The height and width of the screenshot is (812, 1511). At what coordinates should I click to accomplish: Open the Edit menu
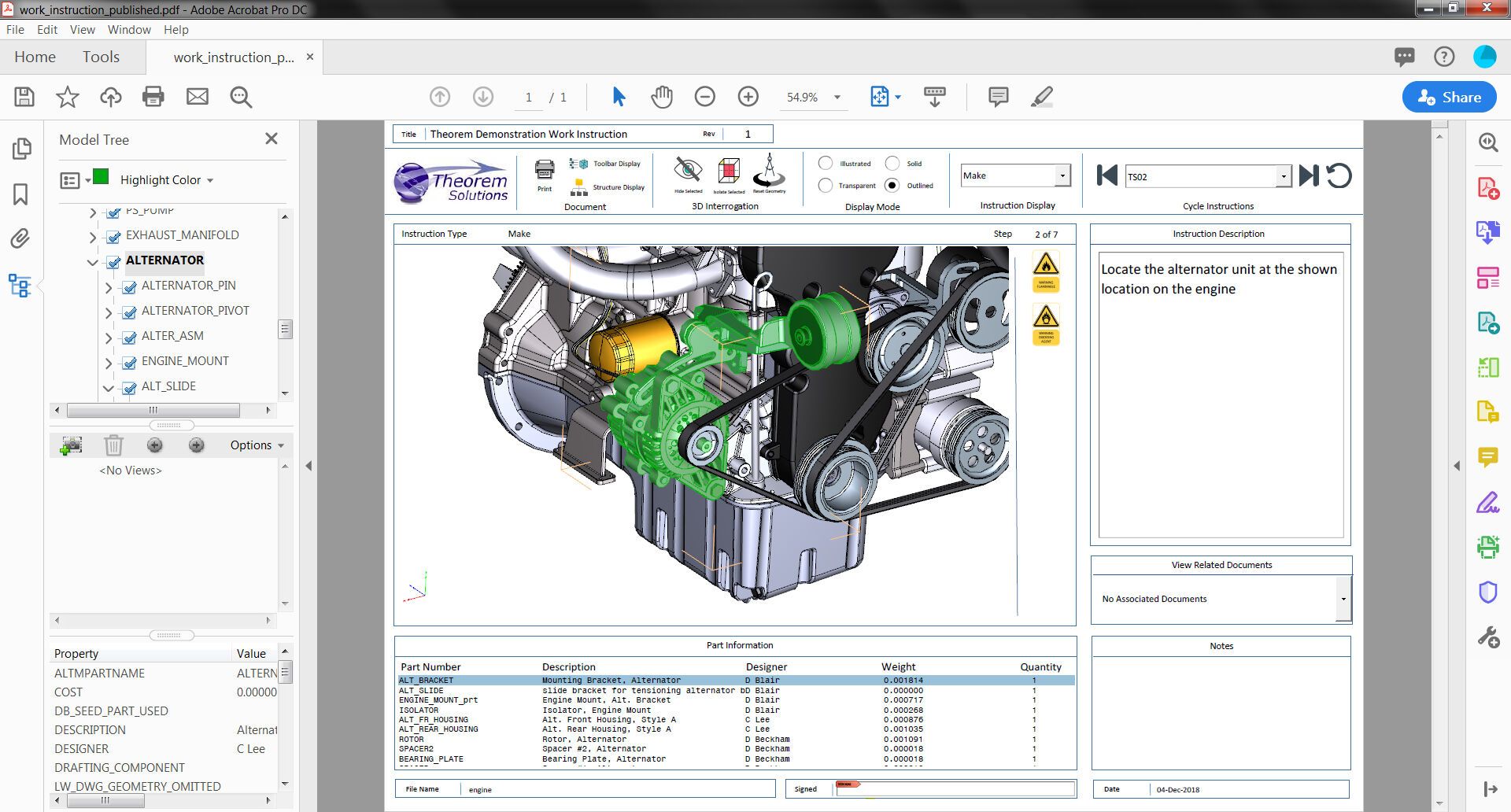46,29
